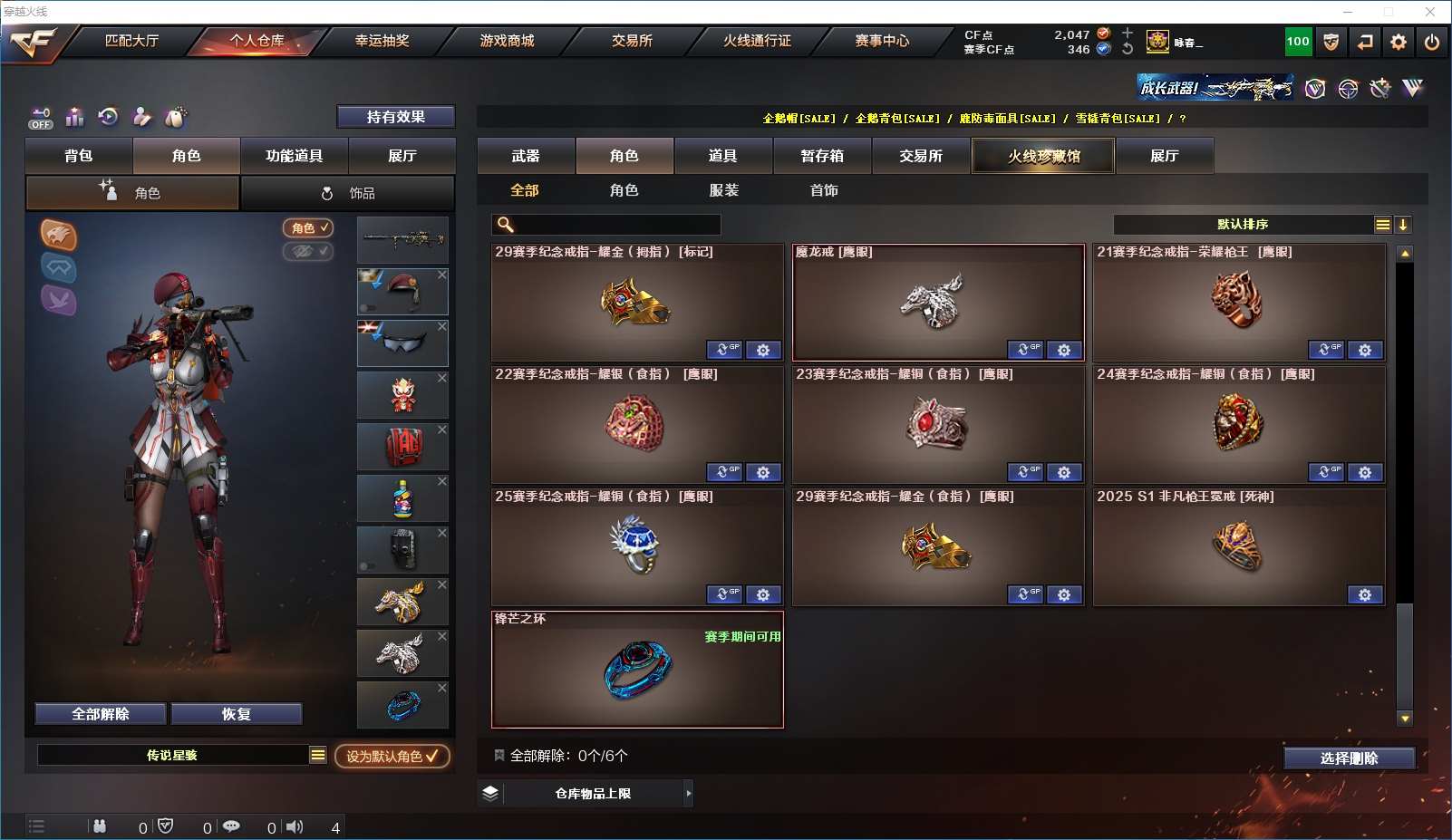Click the 选择删除 button
Image resolution: width=1452 pixels, height=840 pixels.
pos(1350,758)
